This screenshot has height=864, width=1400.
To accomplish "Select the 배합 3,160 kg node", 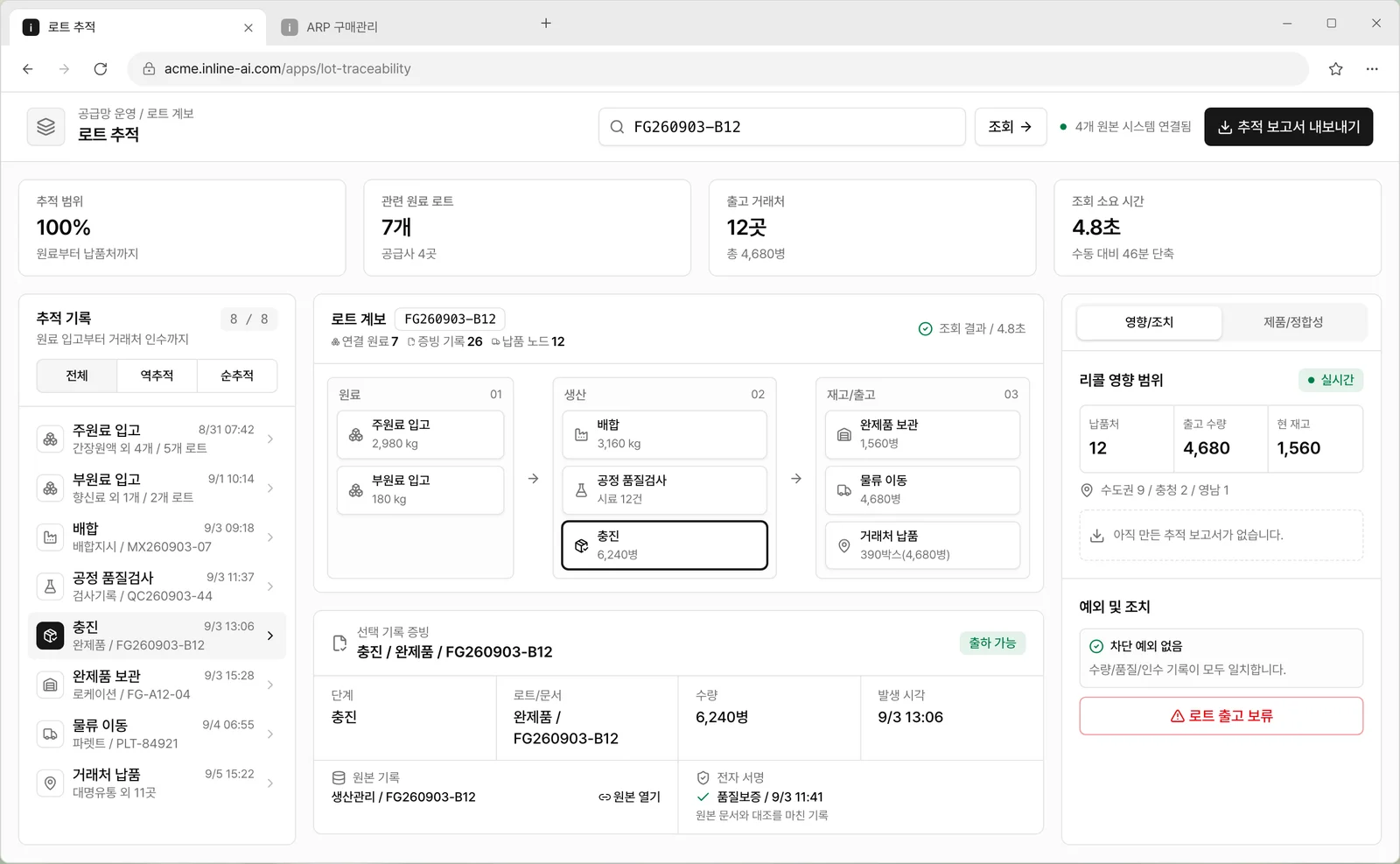I will (664, 434).
